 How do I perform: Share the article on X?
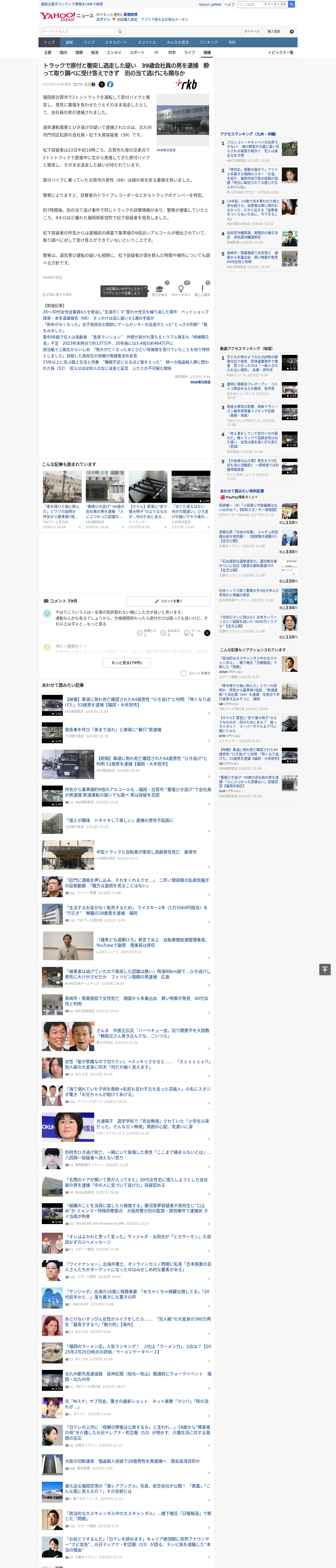click(x=102, y=85)
